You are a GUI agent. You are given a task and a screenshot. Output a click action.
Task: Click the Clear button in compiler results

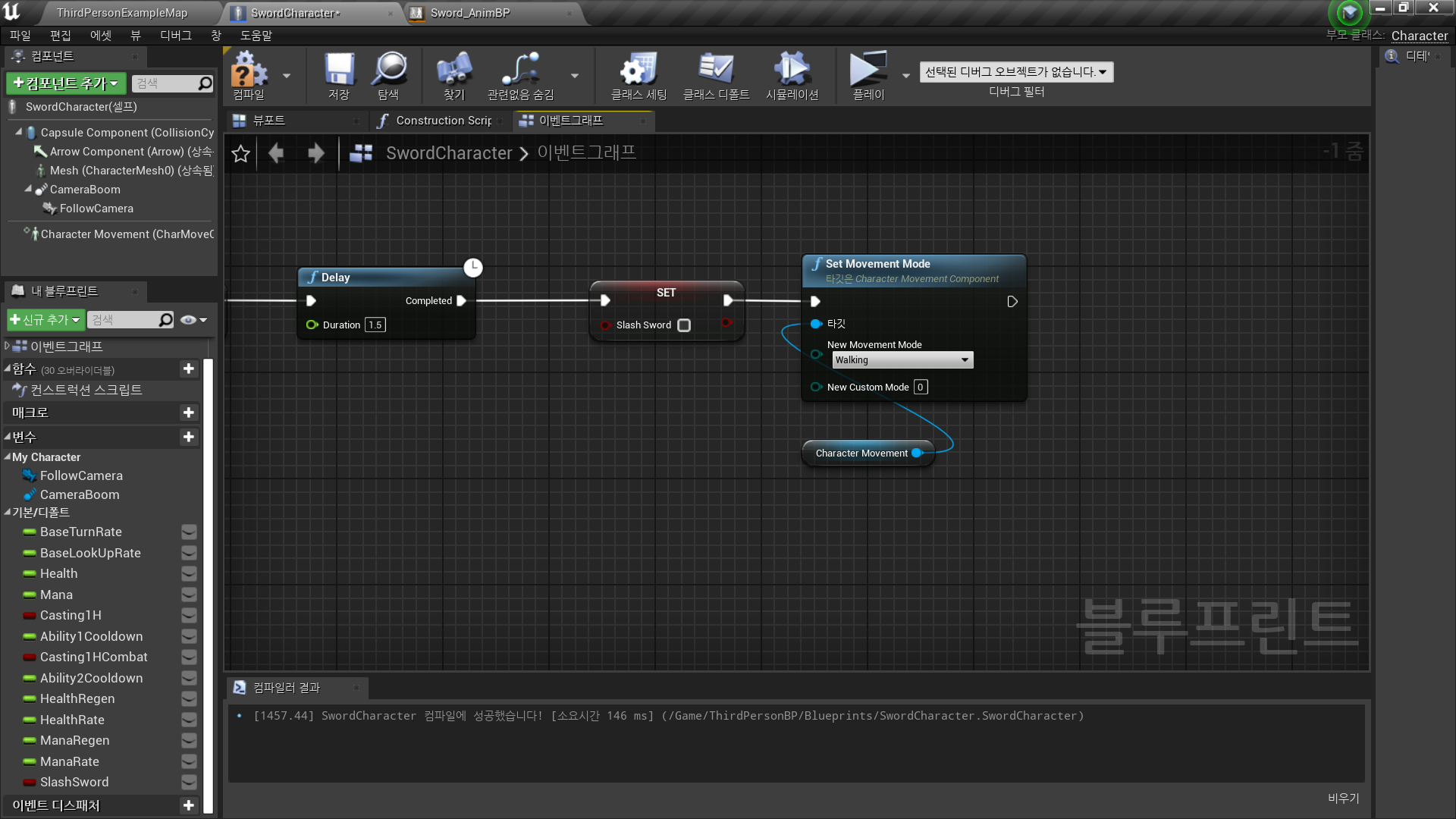pos(1343,798)
